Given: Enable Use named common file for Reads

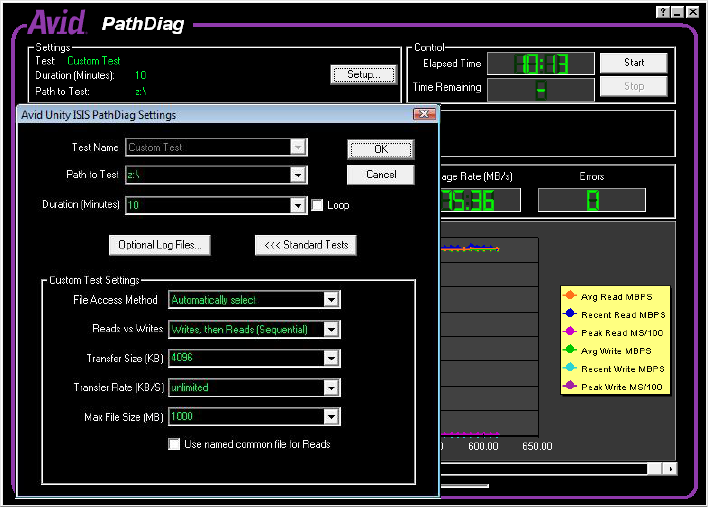Looking at the screenshot, I should pyautogui.click(x=174, y=444).
